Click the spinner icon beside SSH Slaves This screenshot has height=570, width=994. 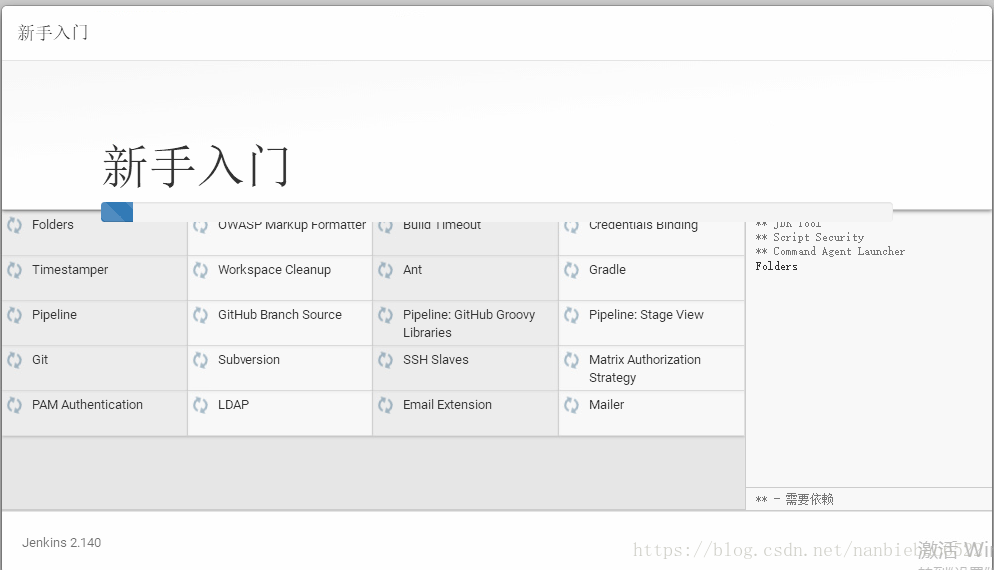[x=385, y=360]
